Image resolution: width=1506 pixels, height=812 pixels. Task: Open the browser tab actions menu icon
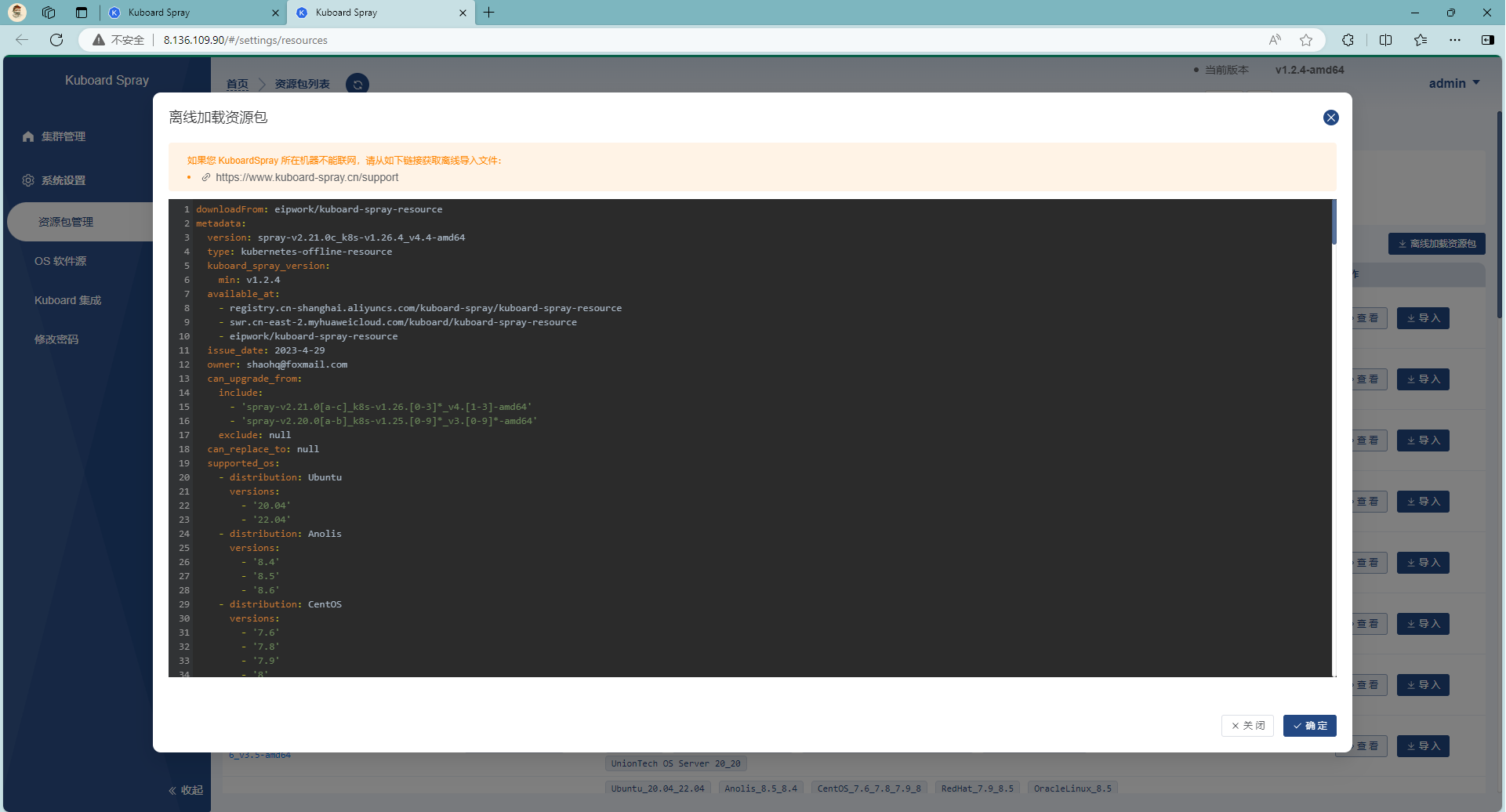[x=82, y=13]
